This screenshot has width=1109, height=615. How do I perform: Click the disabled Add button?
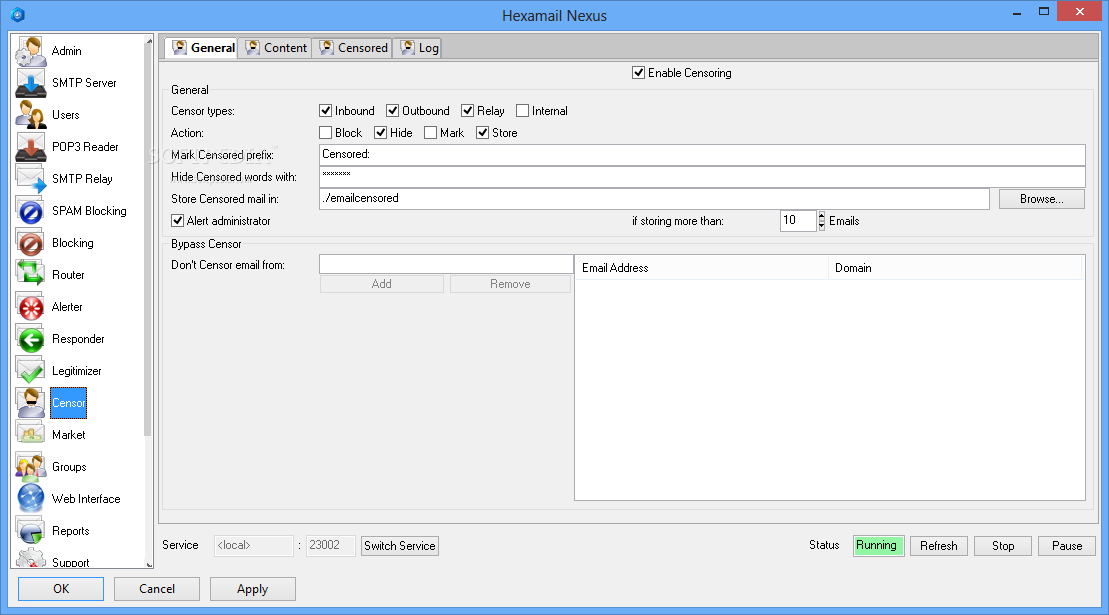(381, 284)
